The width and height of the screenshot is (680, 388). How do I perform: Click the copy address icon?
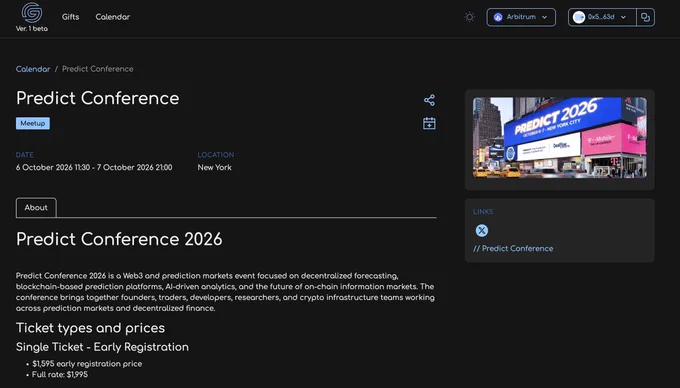click(645, 17)
